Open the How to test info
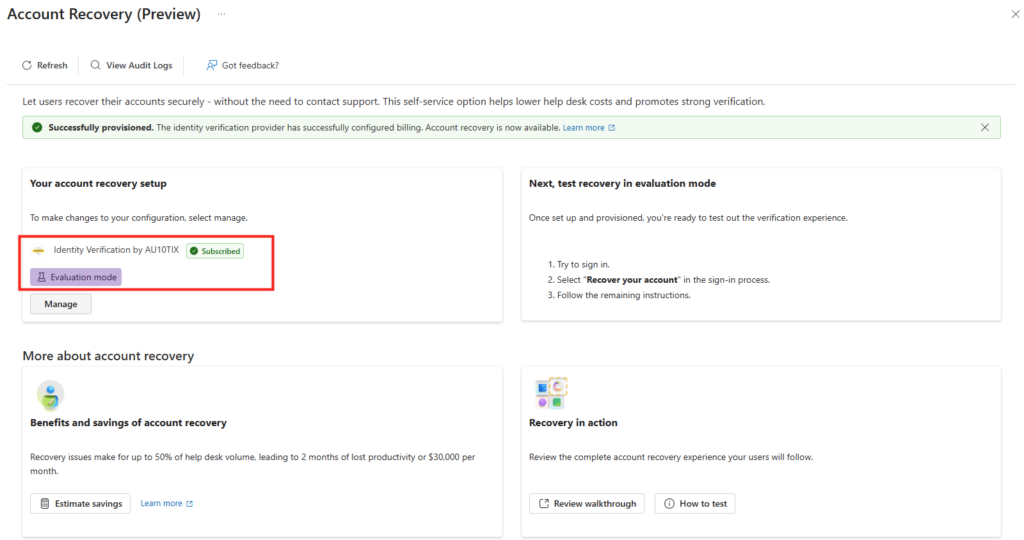The width and height of the screenshot is (1024, 540). click(695, 504)
